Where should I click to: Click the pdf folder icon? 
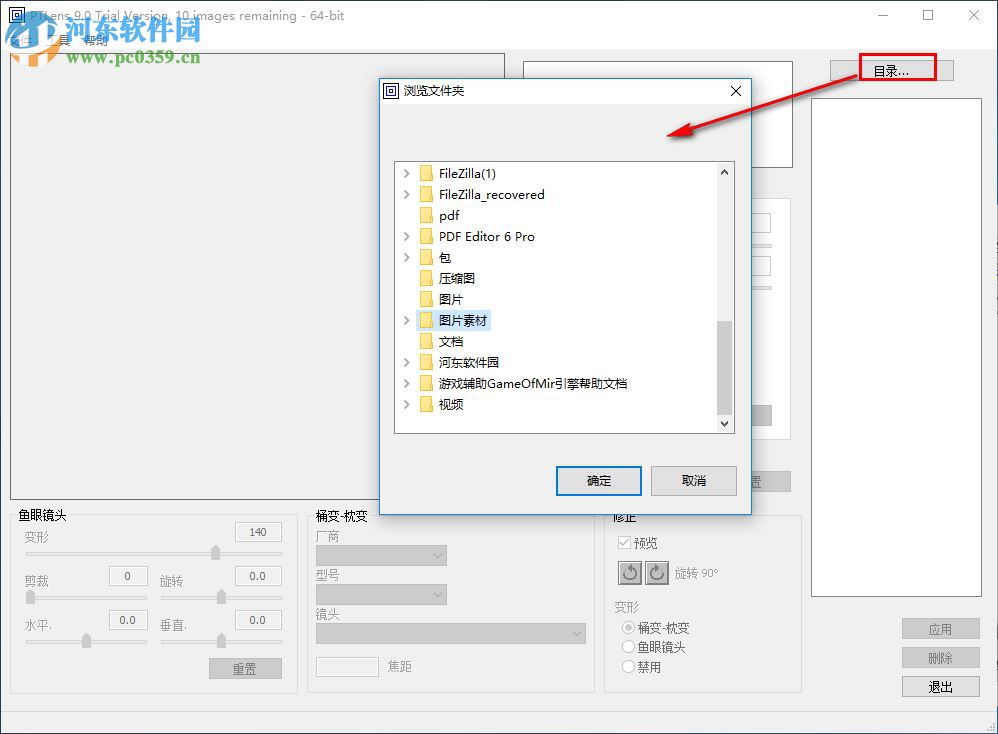(426, 215)
